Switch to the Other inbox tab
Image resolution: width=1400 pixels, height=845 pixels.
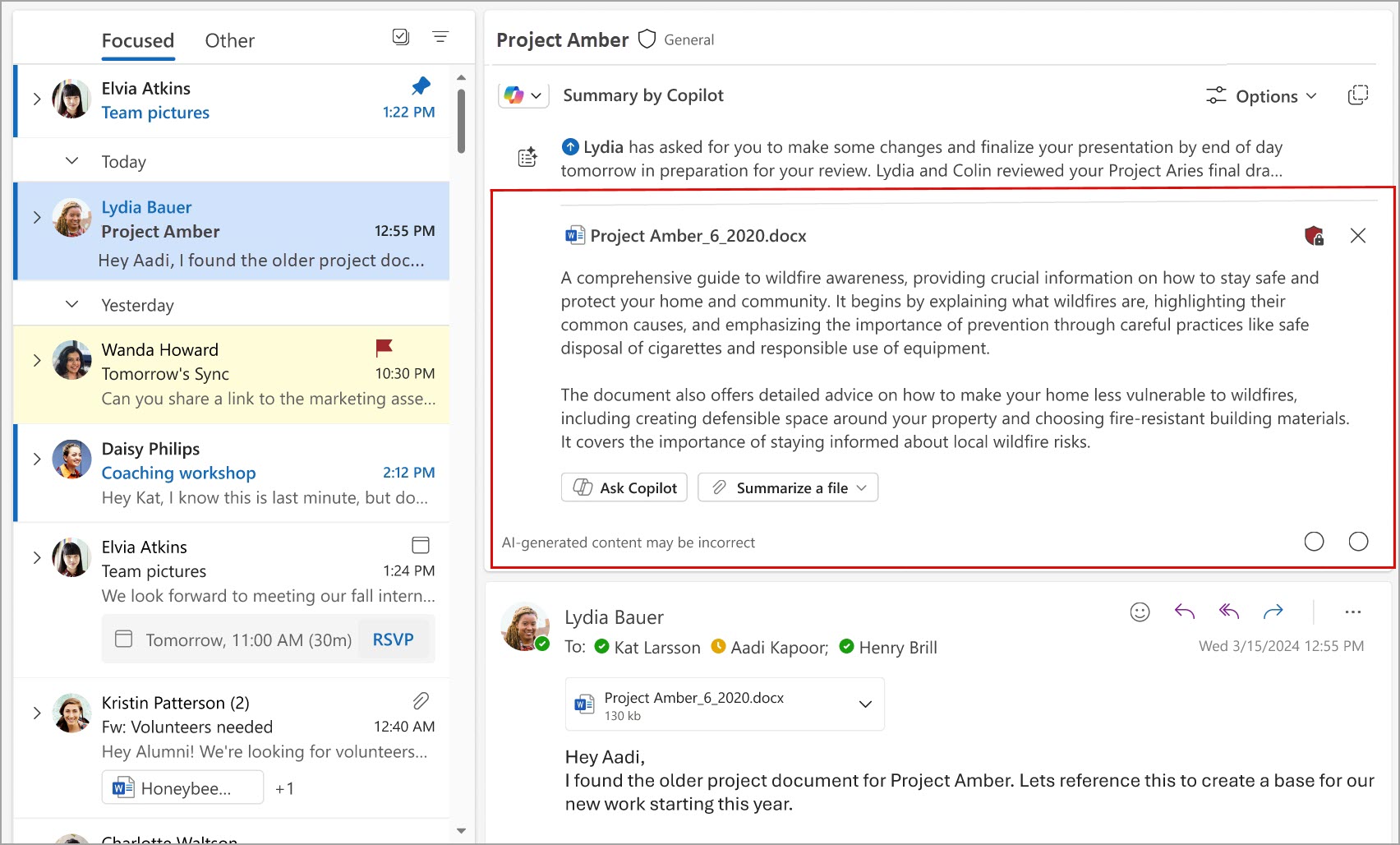229,39
